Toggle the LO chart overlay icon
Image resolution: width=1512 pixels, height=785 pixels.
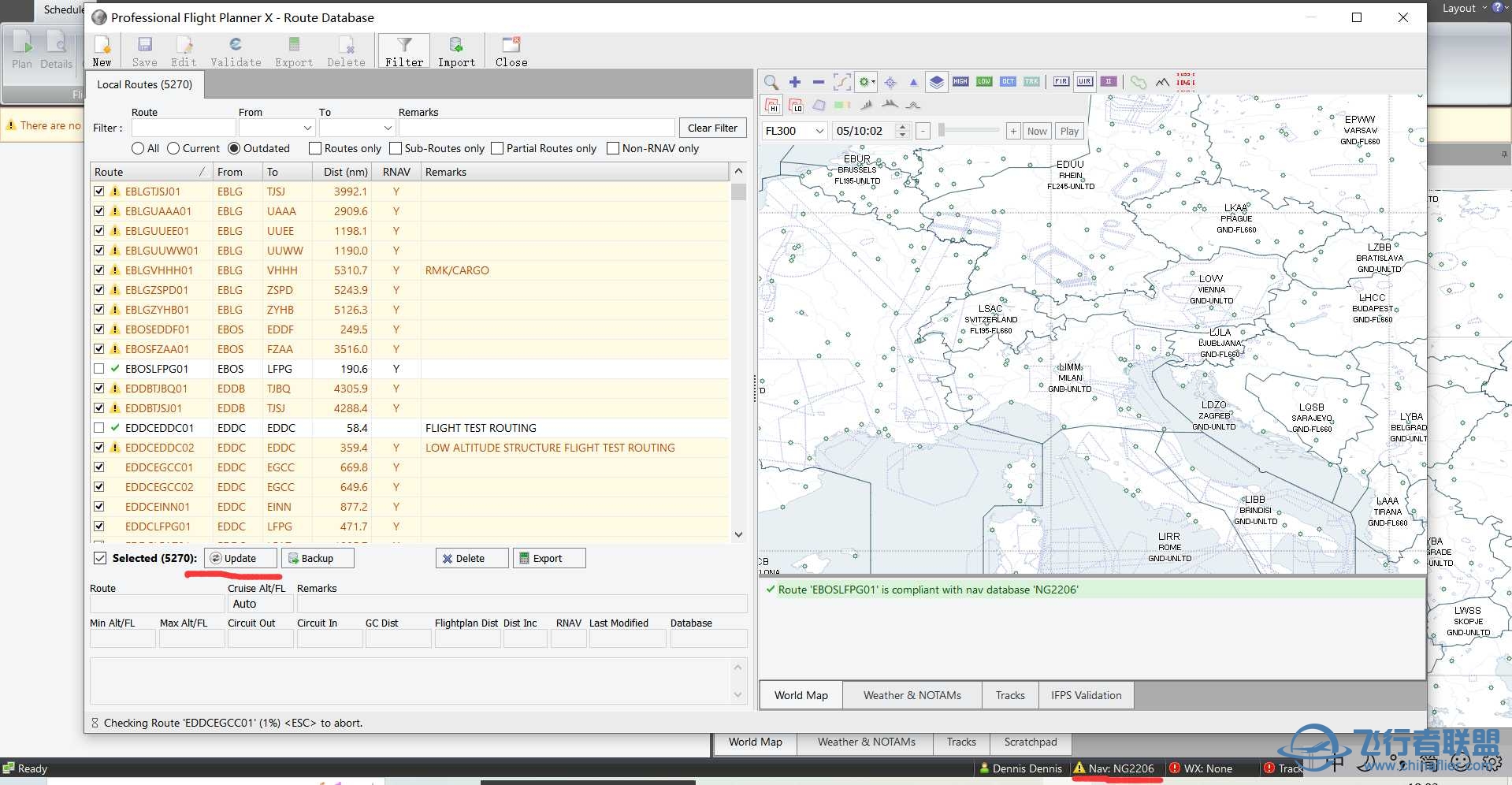[x=796, y=105]
